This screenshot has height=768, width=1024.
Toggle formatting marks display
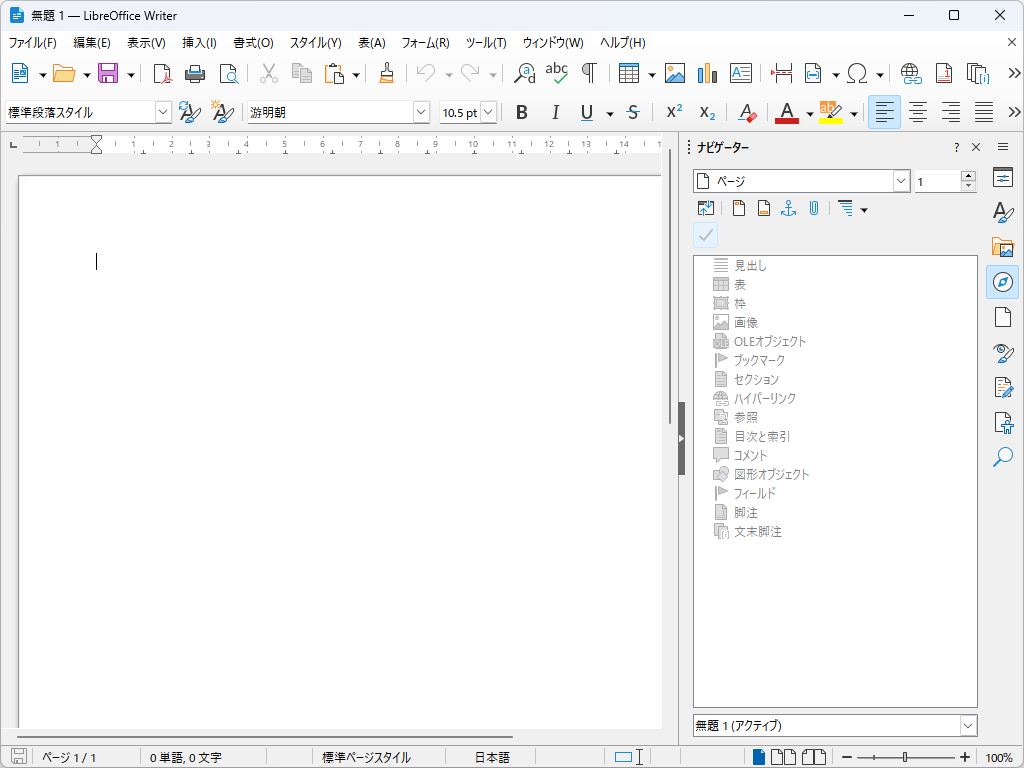(x=590, y=73)
